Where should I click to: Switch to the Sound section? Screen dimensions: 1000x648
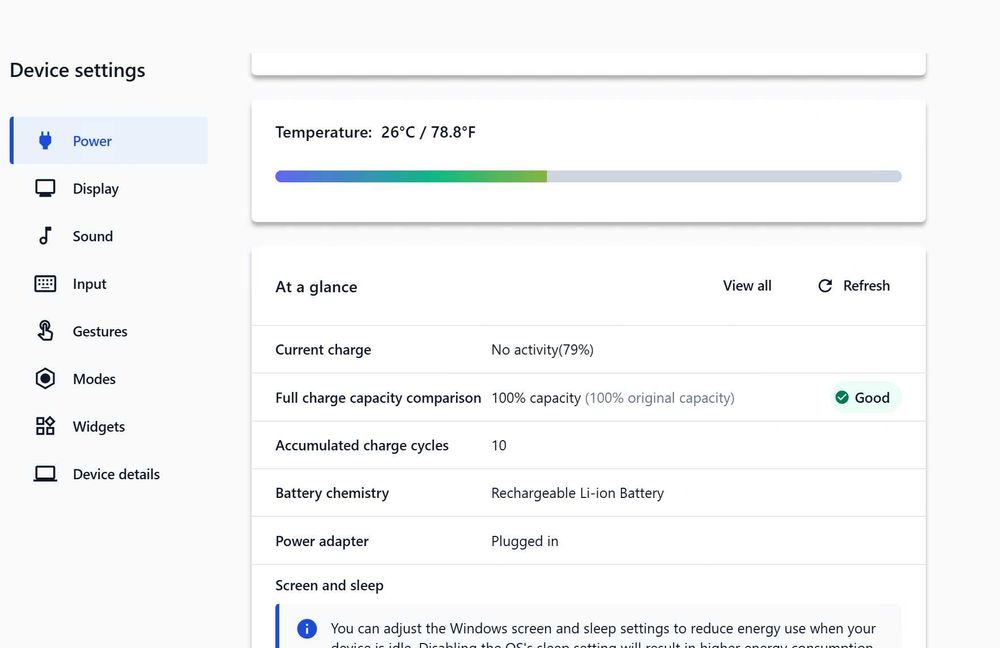click(93, 236)
